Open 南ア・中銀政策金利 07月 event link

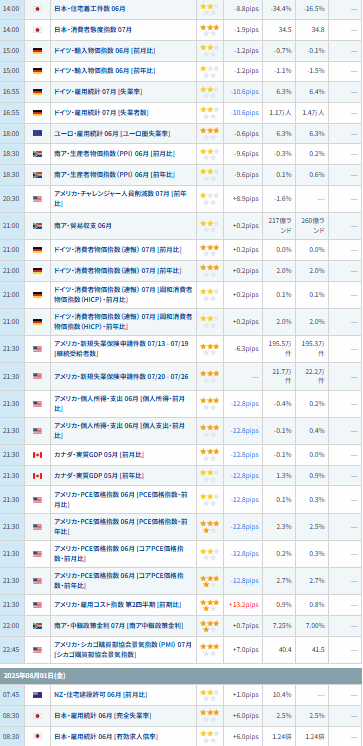[118, 626]
